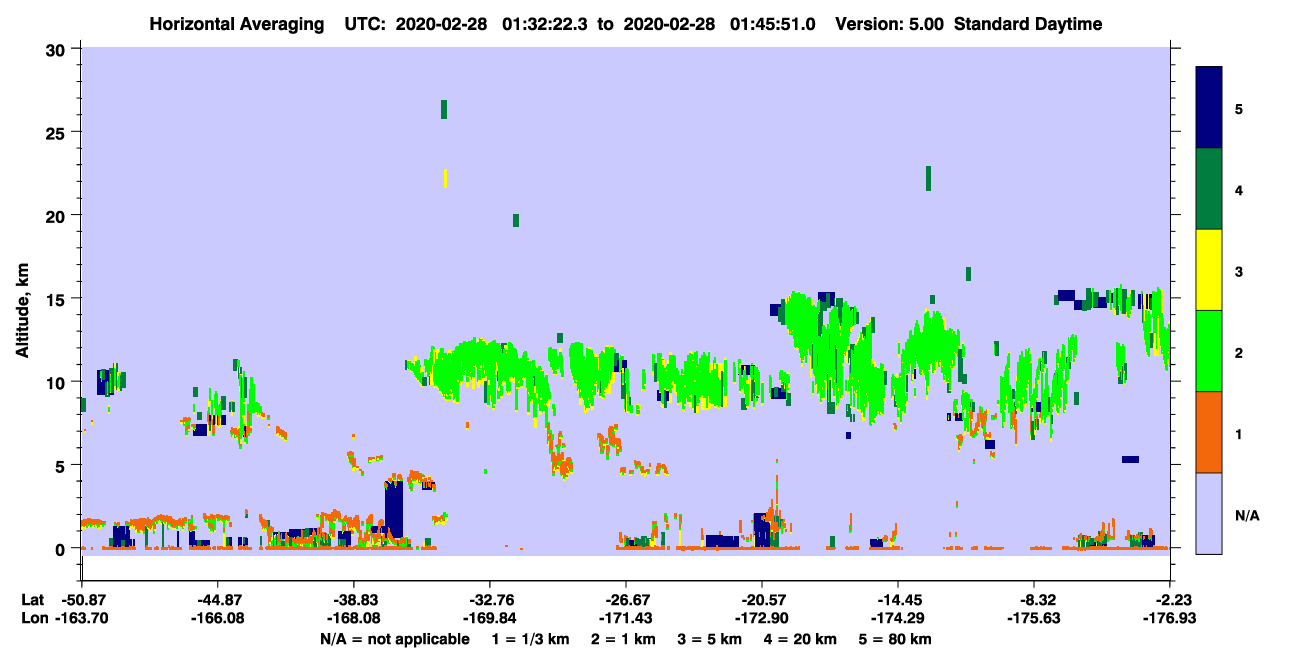
Task: Click the longitude value -171.43
Action: point(625,618)
